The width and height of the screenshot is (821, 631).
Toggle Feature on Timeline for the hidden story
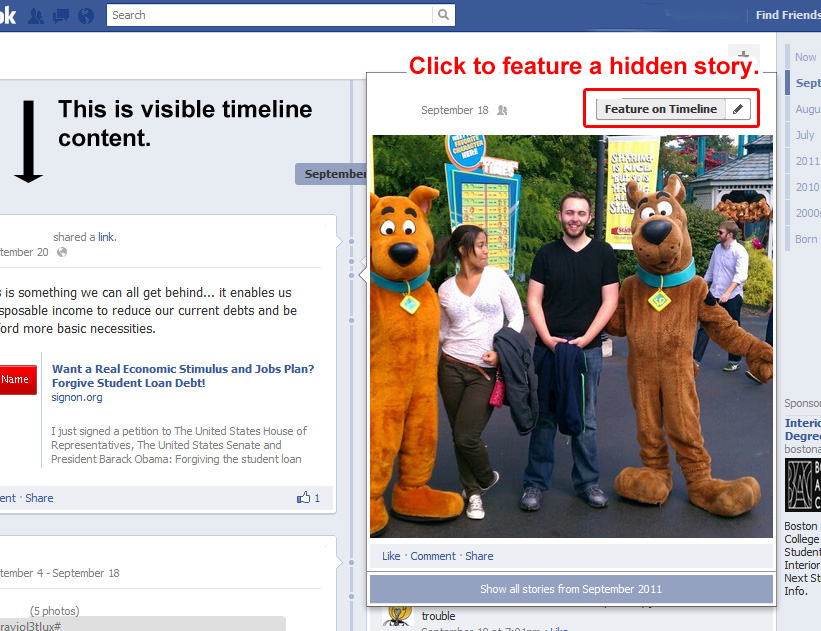pyautogui.click(x=660, y=108)
